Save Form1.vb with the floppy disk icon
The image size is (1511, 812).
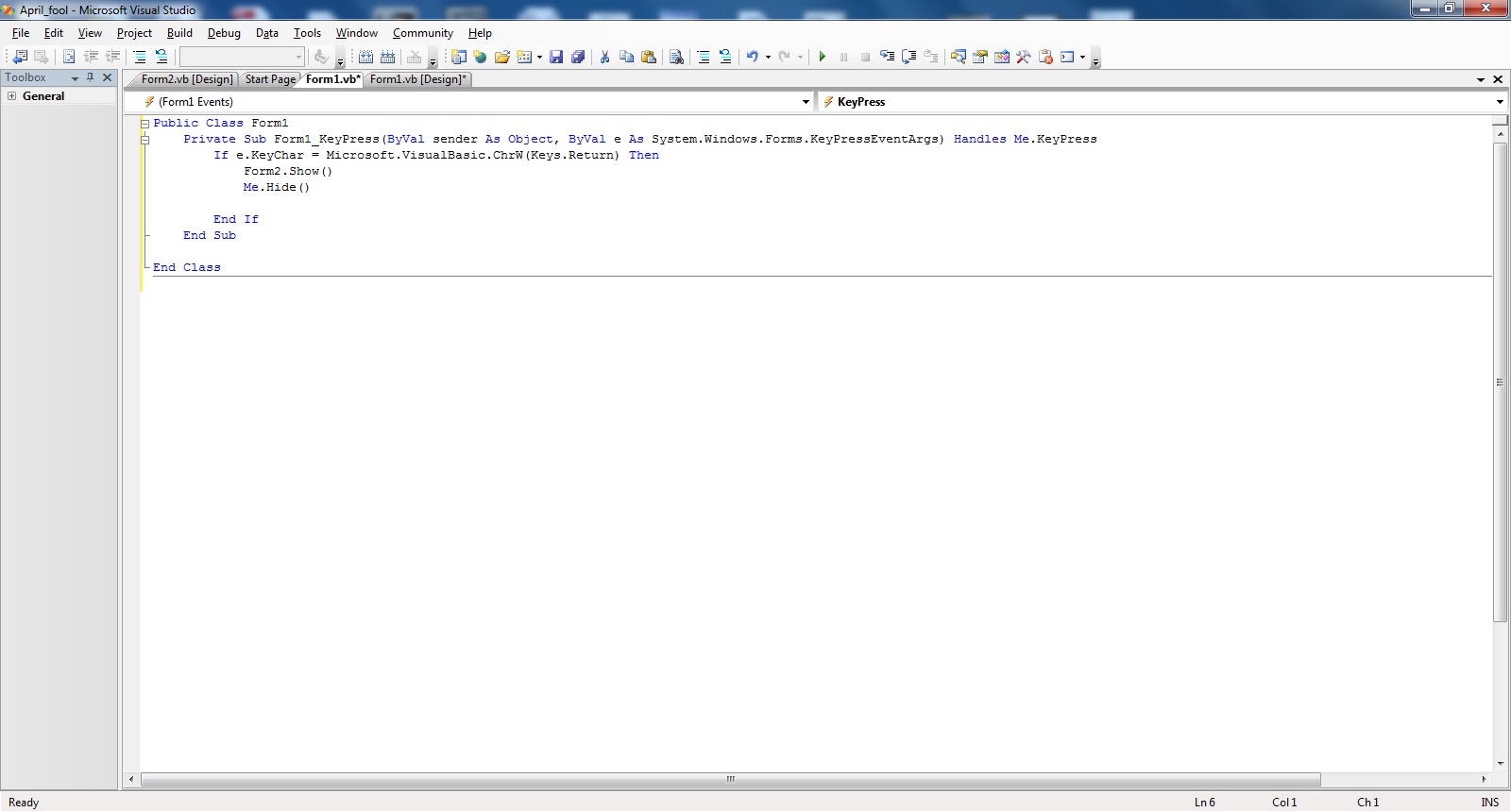pyautogui.click(x=556, y=57)
